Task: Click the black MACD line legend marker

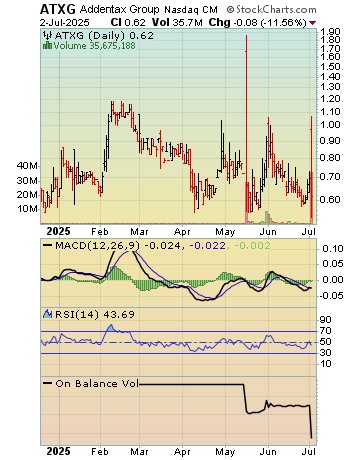Action: [x=48, y=246]
